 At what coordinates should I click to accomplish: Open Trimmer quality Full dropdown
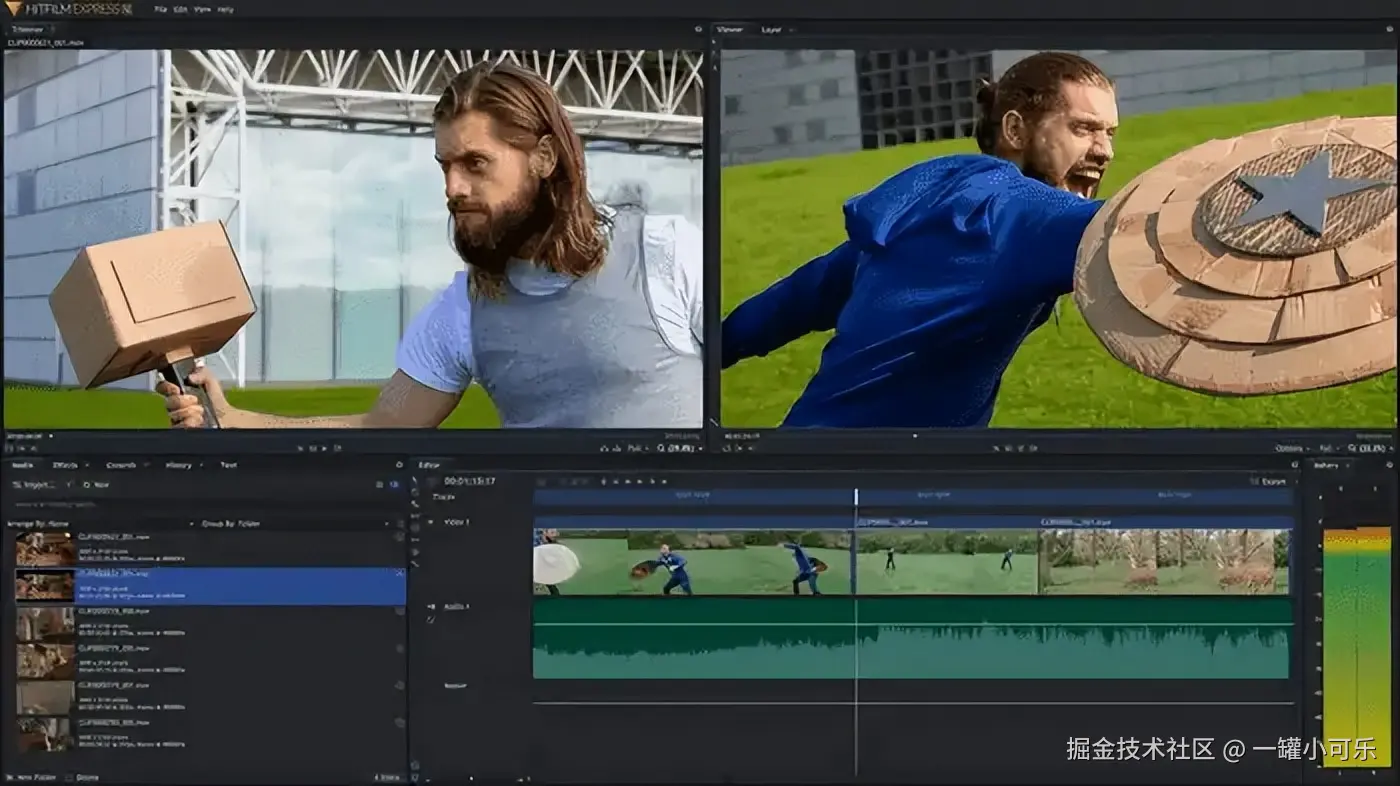click(x=638, y=448)
